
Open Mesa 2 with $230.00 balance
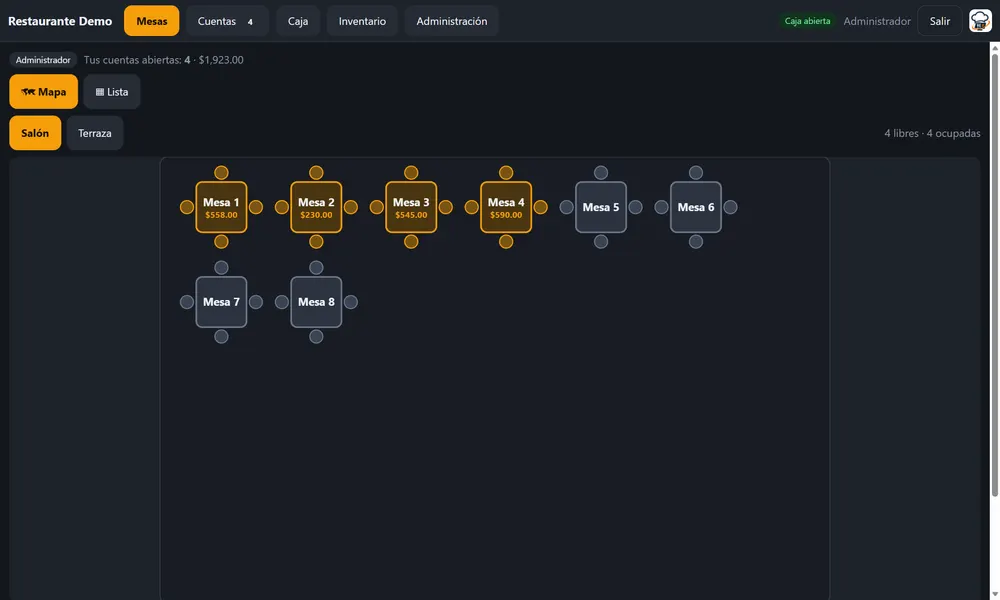click(x=316, y=207)
